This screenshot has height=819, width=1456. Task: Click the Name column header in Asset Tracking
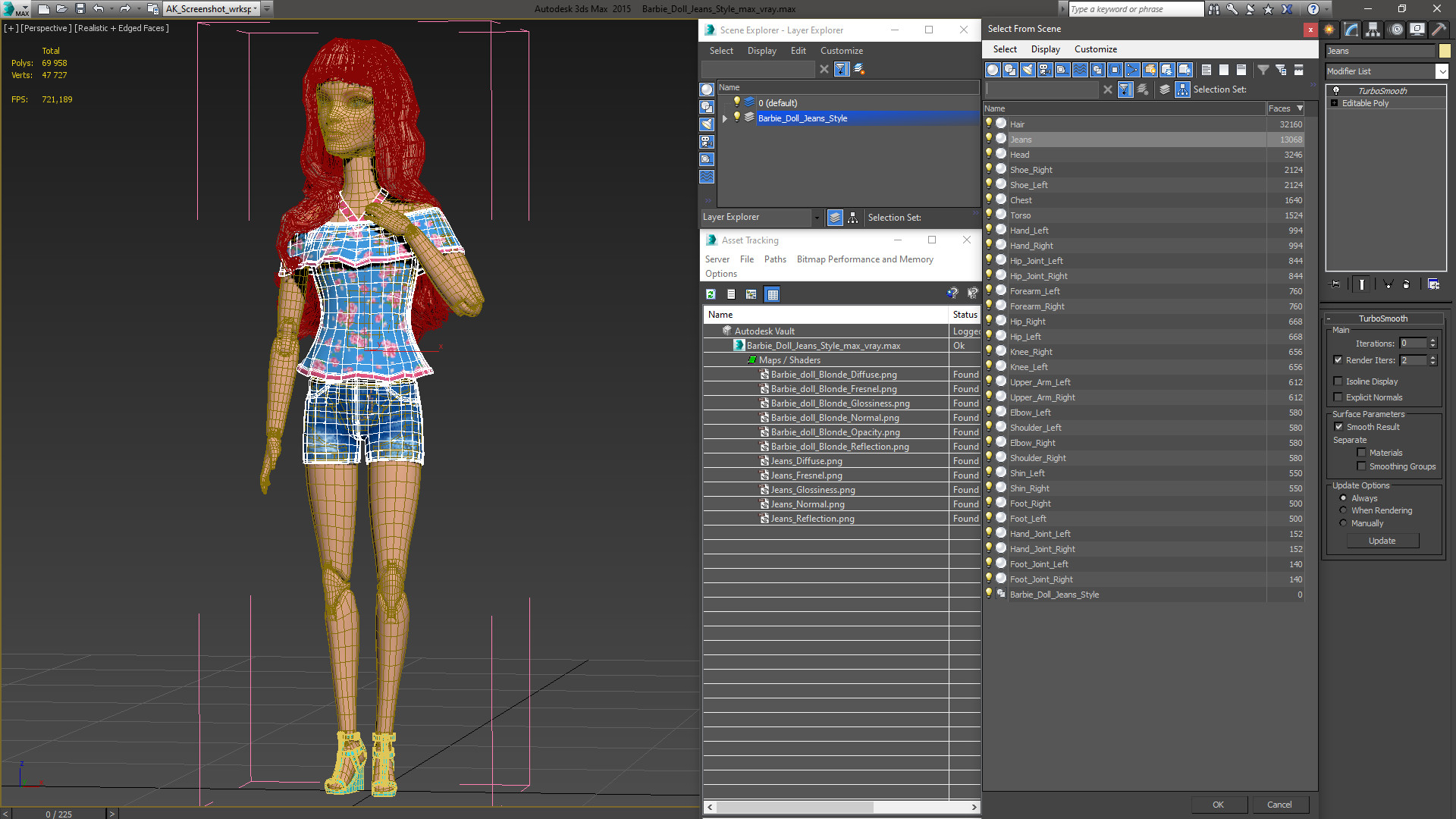point(826,315)
